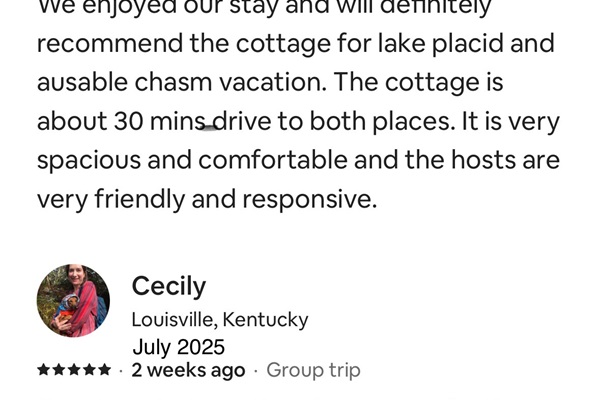The width and height of the screenshot is (600, 400).
Task: Click the fourth star in Cecily's rating
Action: coord(89,370)
